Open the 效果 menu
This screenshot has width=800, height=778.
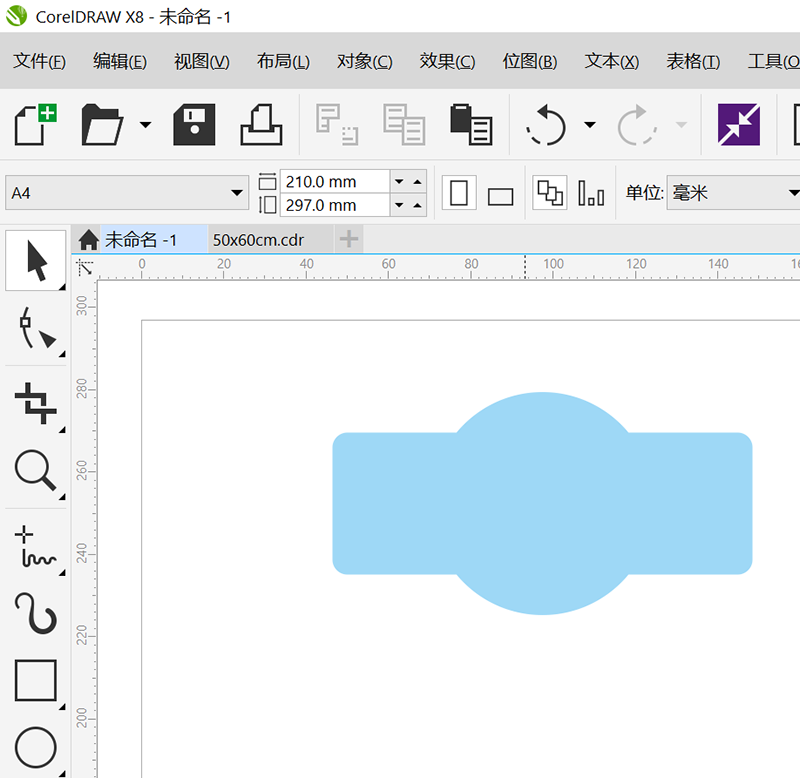[x=447, y=62]
